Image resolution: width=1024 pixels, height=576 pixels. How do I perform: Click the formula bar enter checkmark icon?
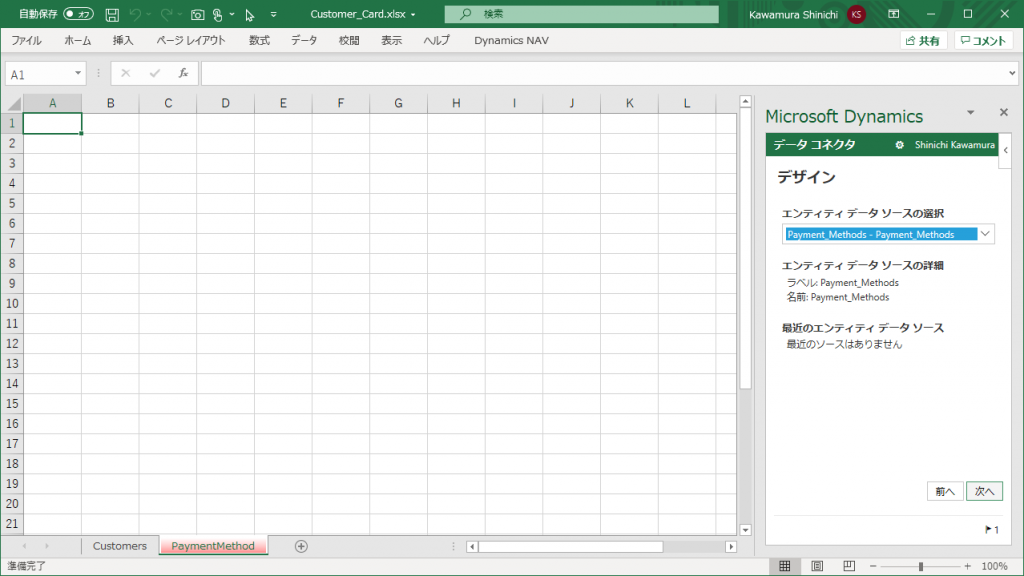(154, 74)
